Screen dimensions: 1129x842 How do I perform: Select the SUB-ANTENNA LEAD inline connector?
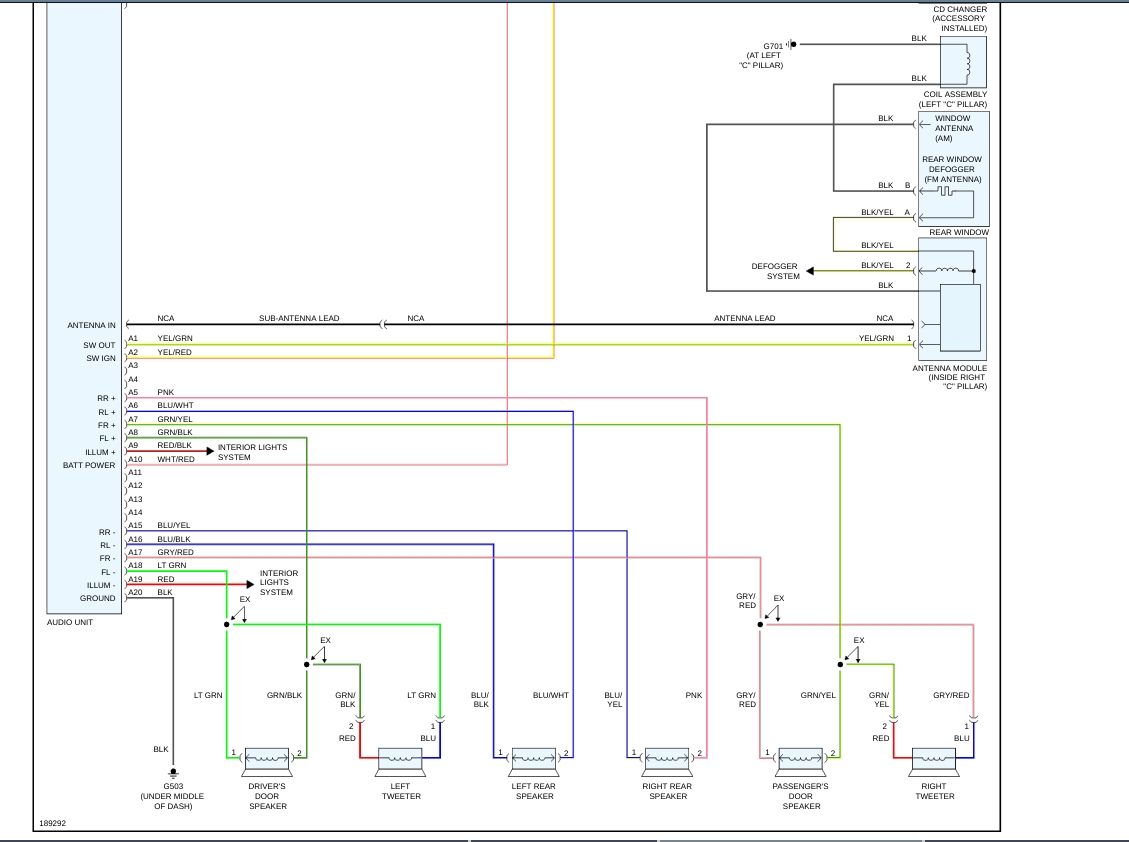click(381, 323)
